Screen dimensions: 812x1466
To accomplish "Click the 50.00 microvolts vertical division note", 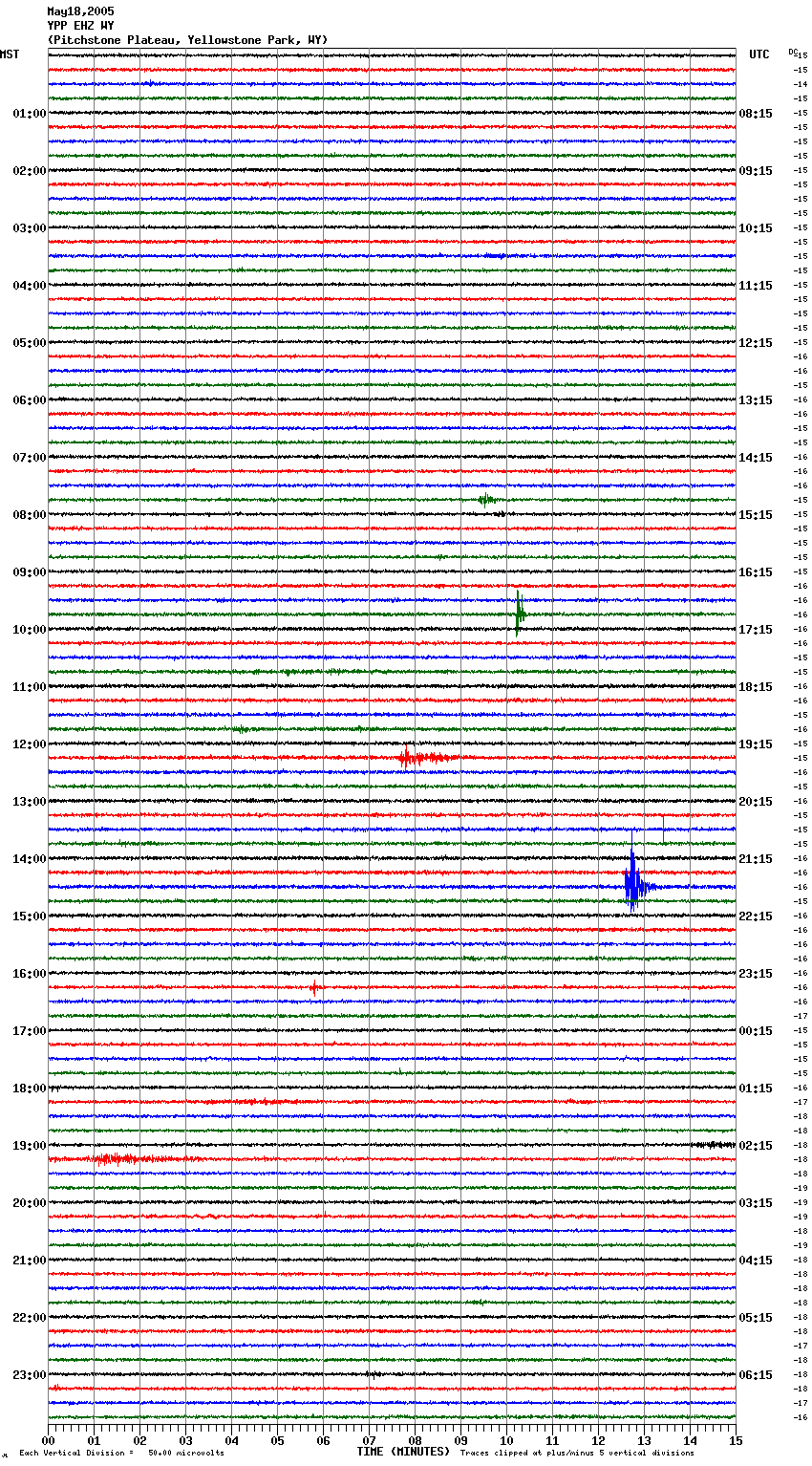I will click(x=122, y=1453).
